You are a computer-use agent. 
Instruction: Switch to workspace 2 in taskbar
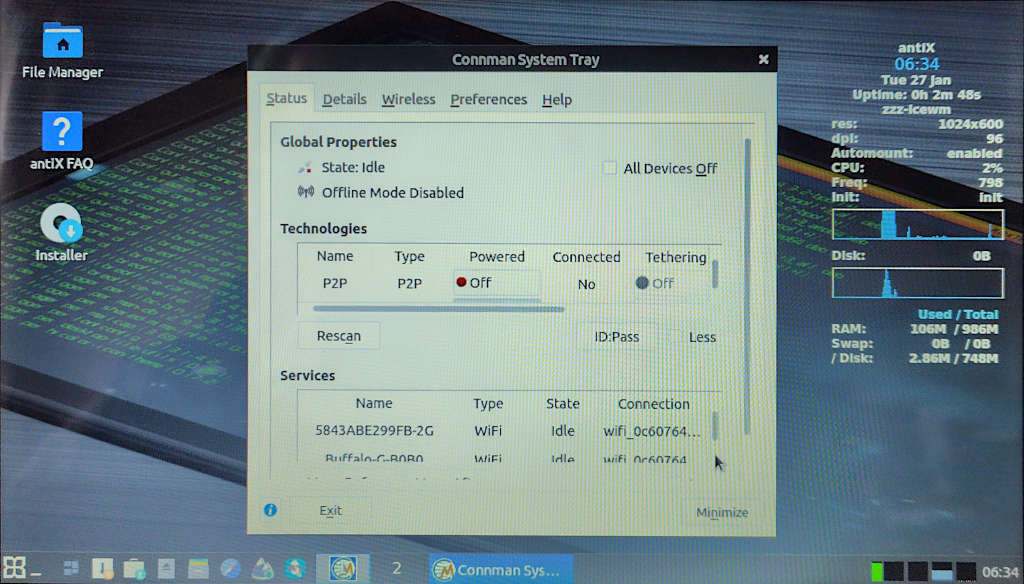click(x=396, y=569)
